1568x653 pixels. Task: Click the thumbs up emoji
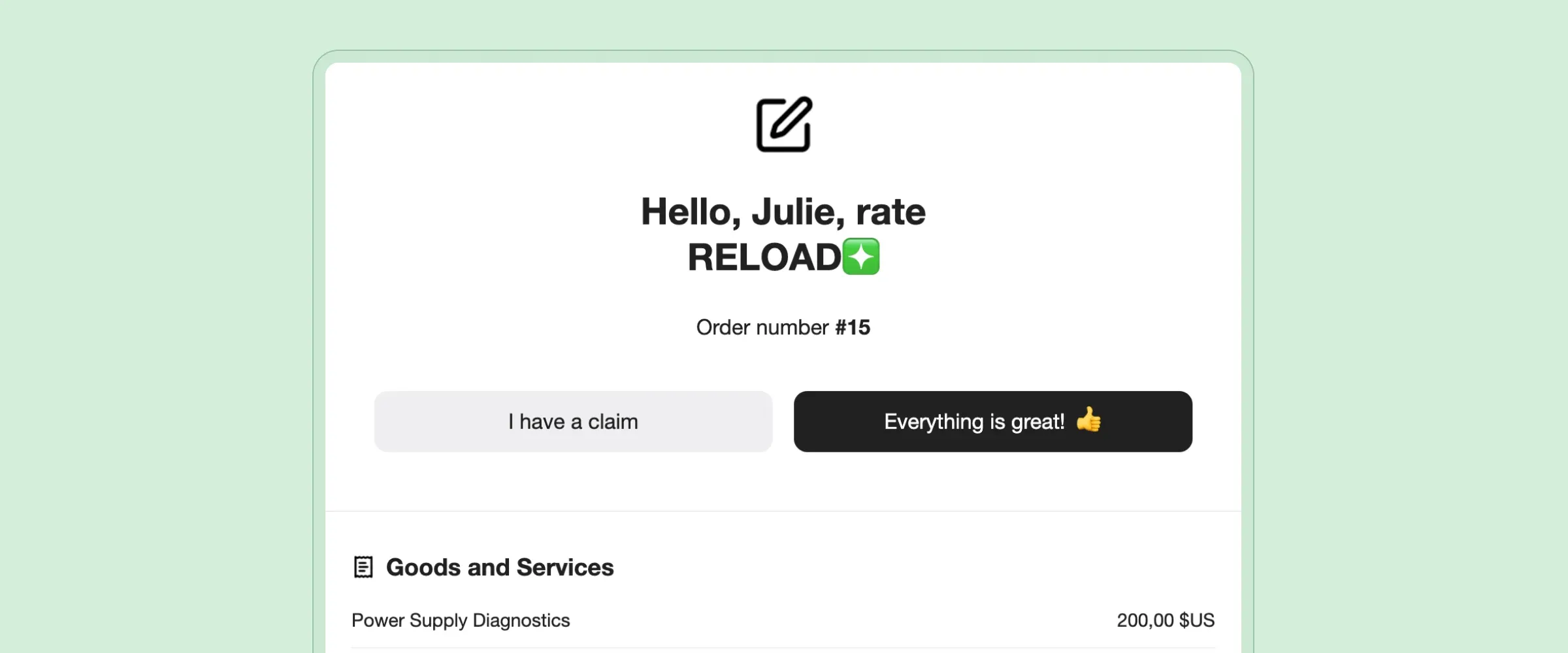pos(1088,420)
